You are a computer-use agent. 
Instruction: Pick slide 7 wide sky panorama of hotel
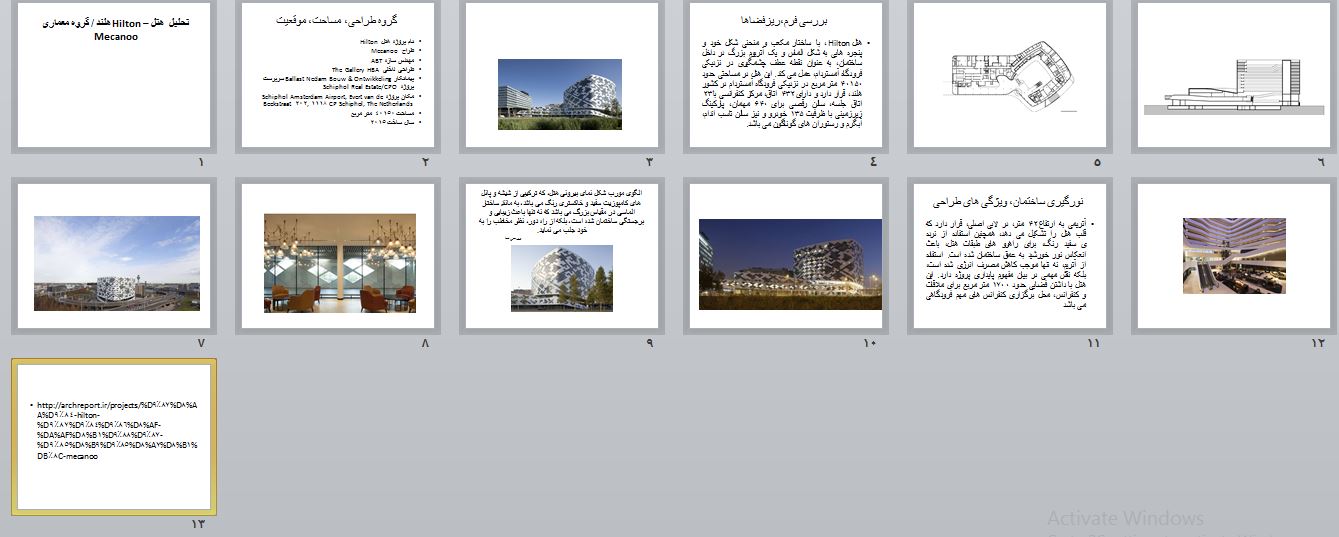click(x=114, y=256)
